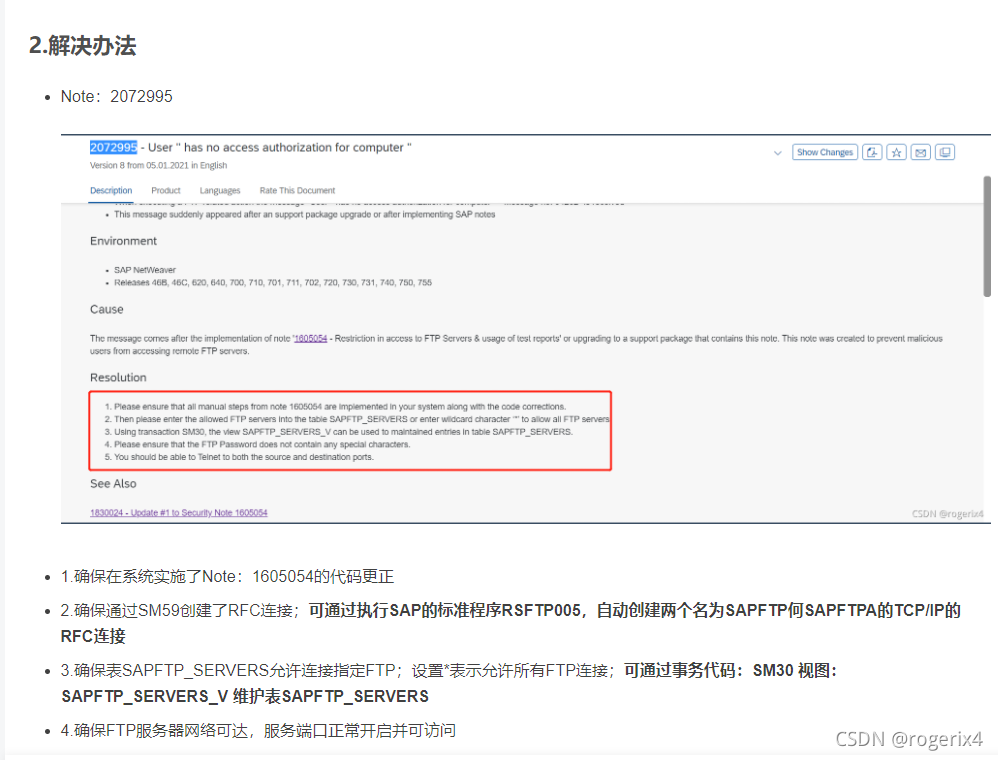The image size is (998, 760).
Task: Open the note 1605054 link in Cause
Action: pos(311,339)
